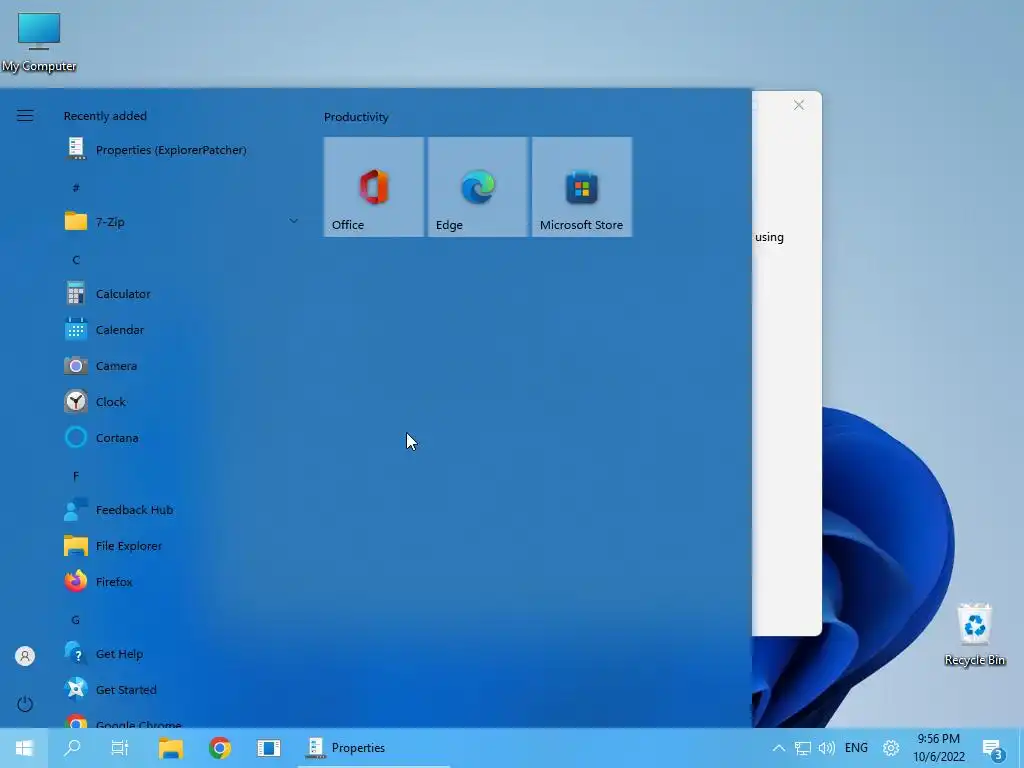
Task: Expand the Start menu hamburger button
Action: (x=25, y=116)
